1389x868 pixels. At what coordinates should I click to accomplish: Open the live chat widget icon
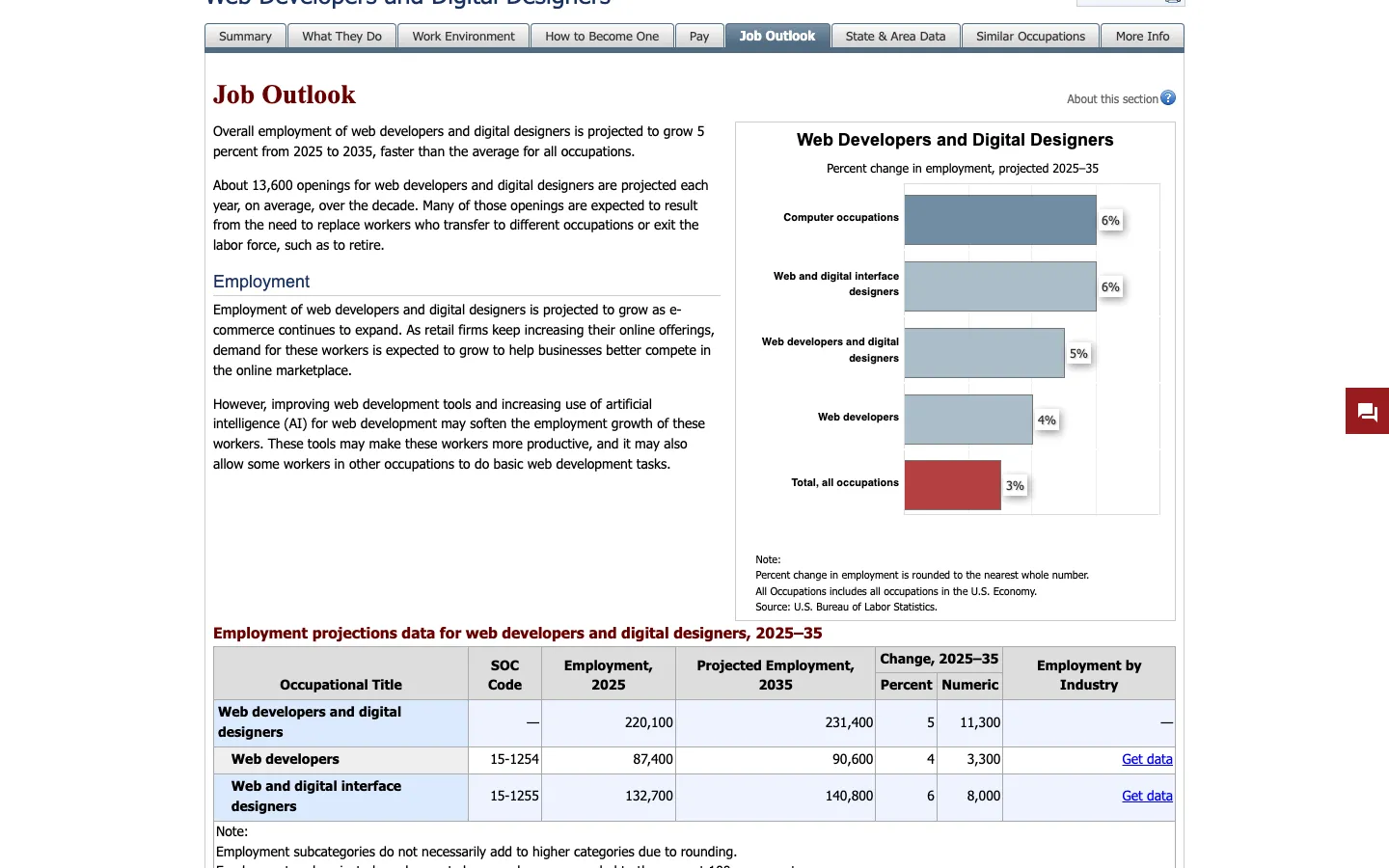click(x=1368, y=412)
